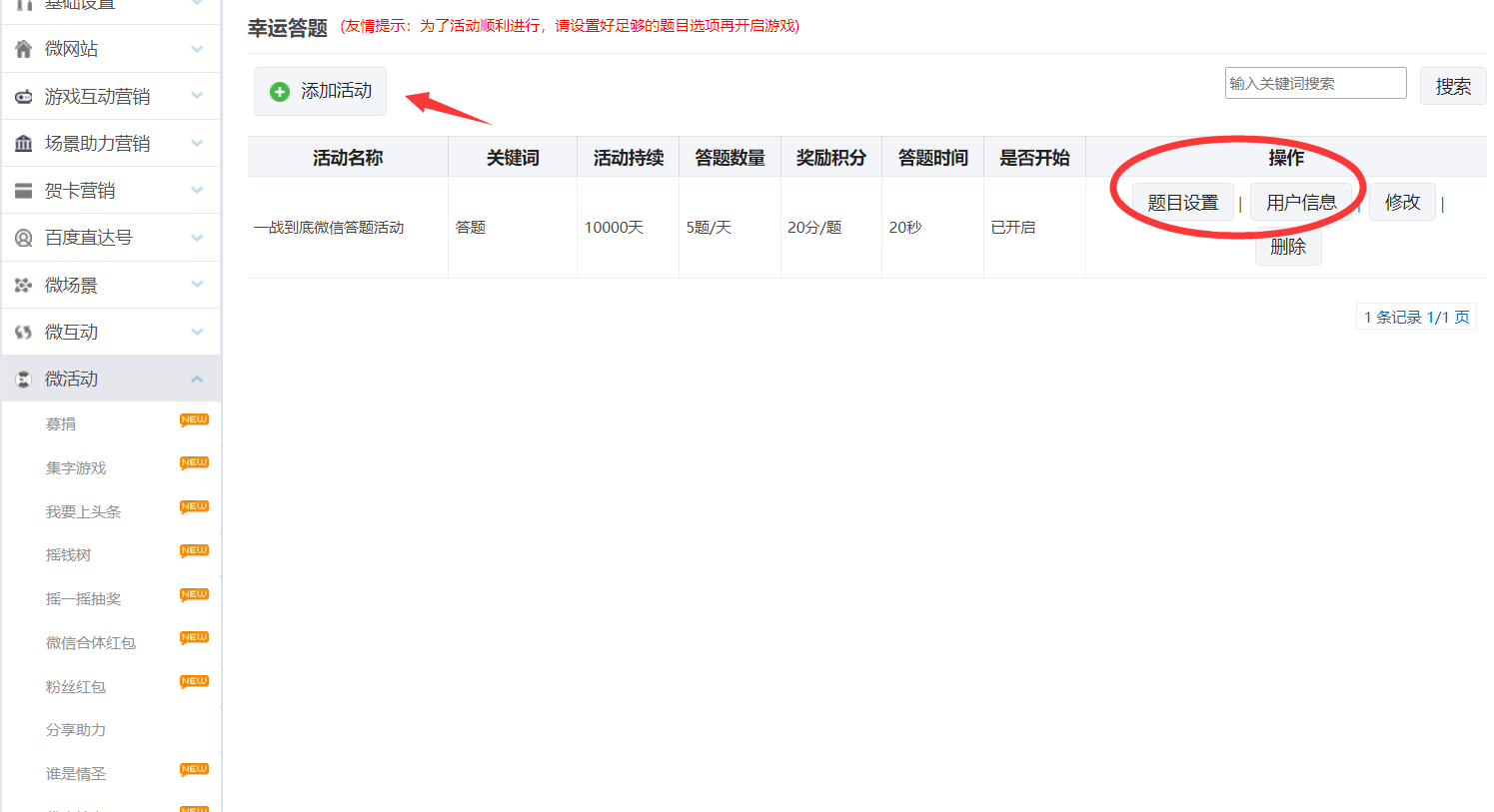Expand the 微网站 chevron arrow
The width and height of the screenshot is (1494, 812).
(x=197, y=49)
